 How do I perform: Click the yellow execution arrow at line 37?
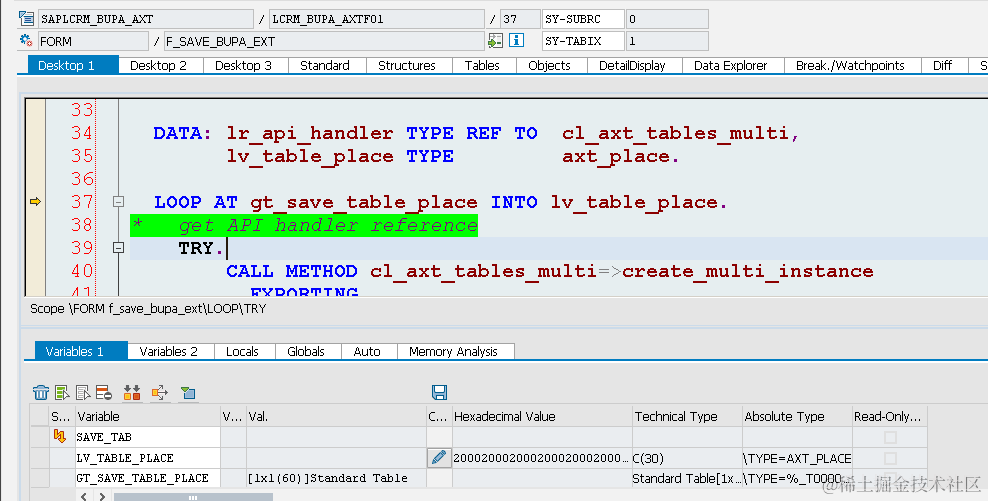(x=35, y=202)
